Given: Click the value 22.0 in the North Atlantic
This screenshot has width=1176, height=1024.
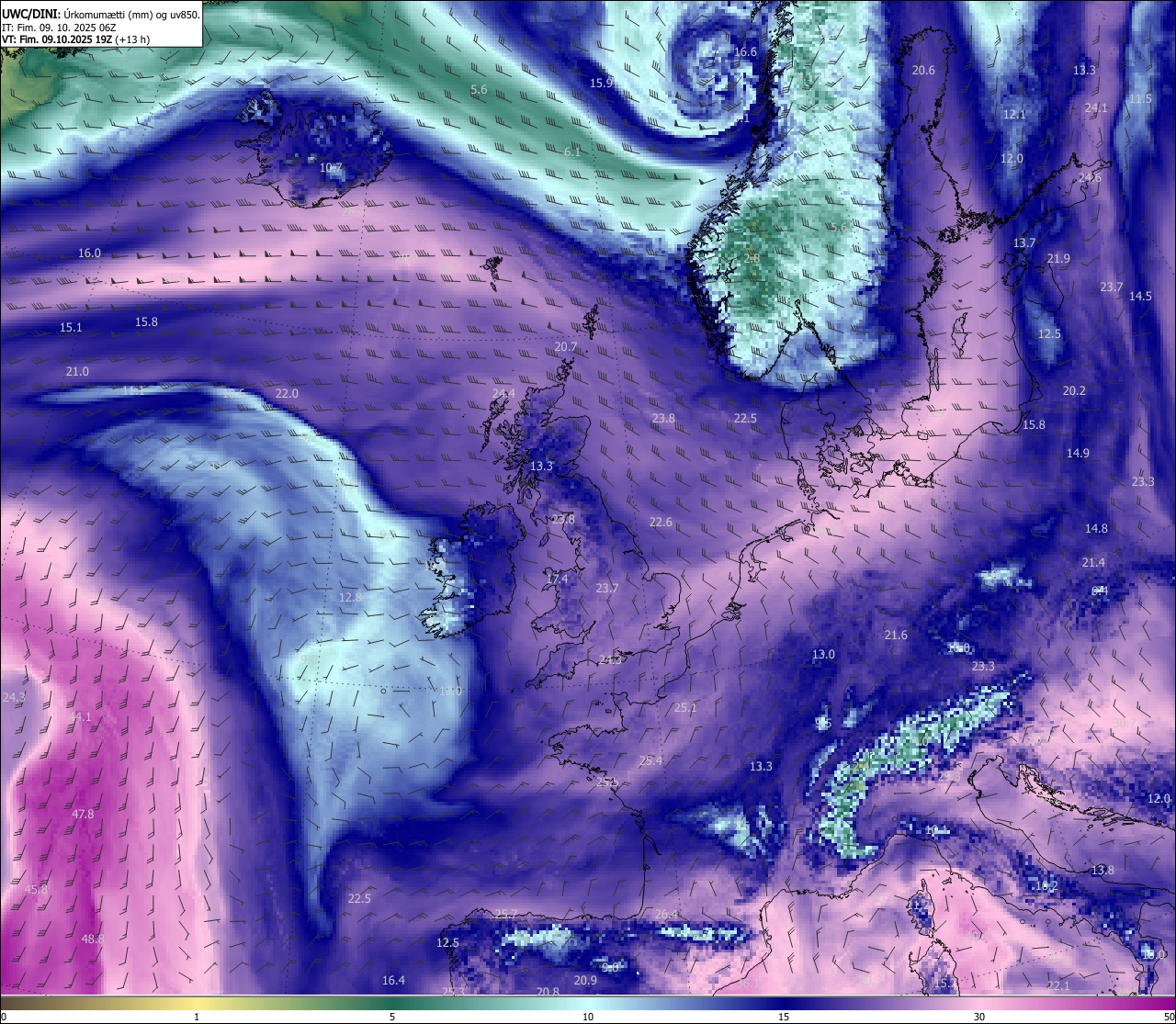Looking at the screenshot, I should [x=287, y=394].
